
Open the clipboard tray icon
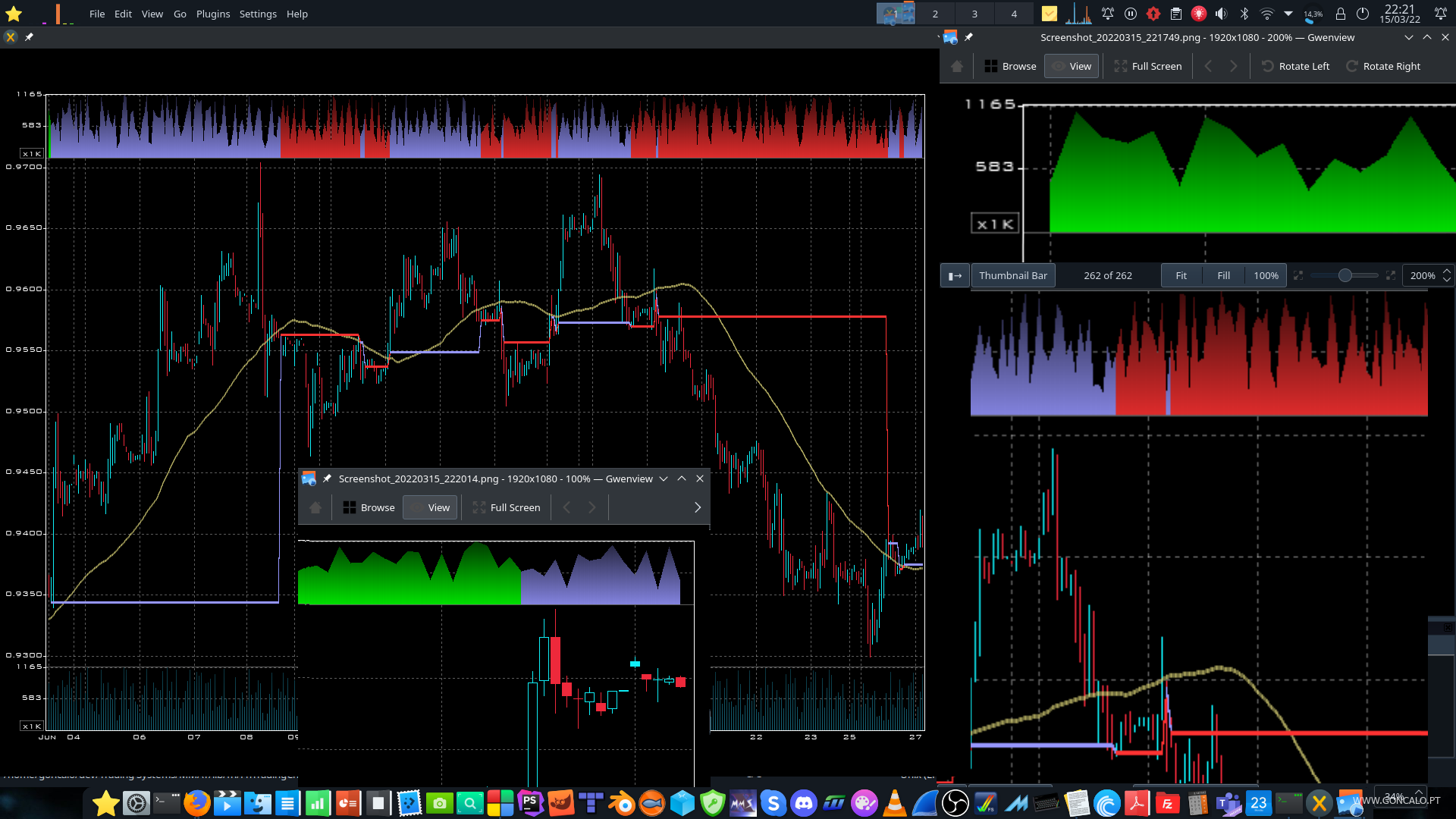pos(1176,14)
